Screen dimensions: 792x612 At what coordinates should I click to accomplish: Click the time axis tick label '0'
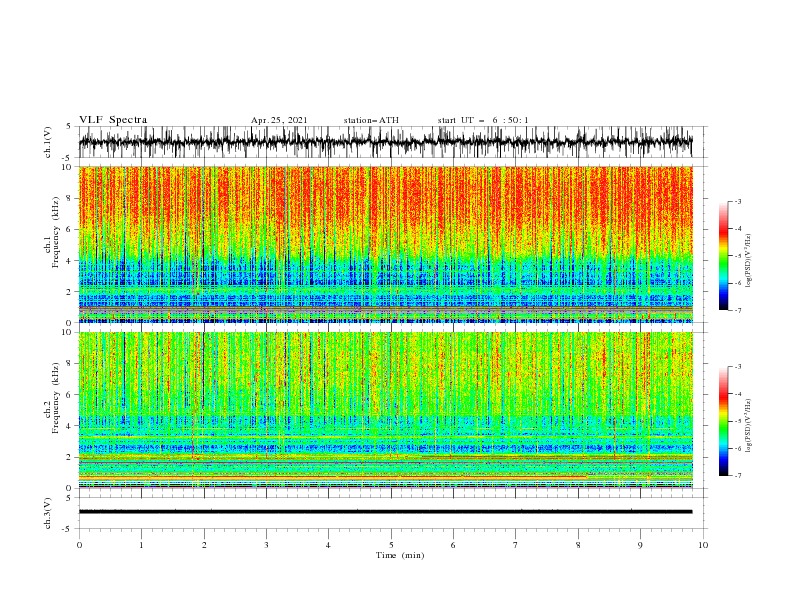coord(79,545)
